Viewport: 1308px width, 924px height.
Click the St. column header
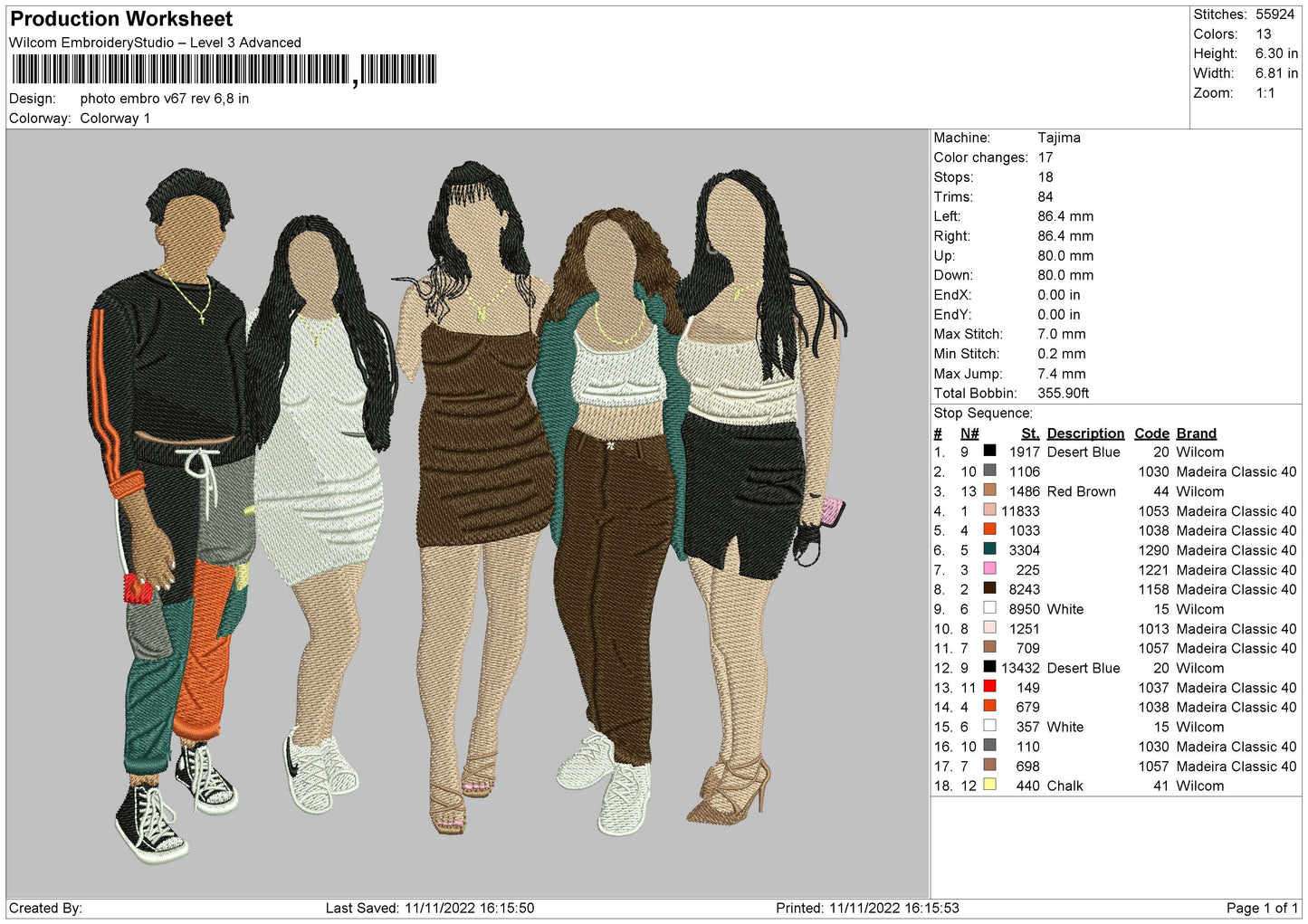pyautogui.click(x=1030, y=433)
